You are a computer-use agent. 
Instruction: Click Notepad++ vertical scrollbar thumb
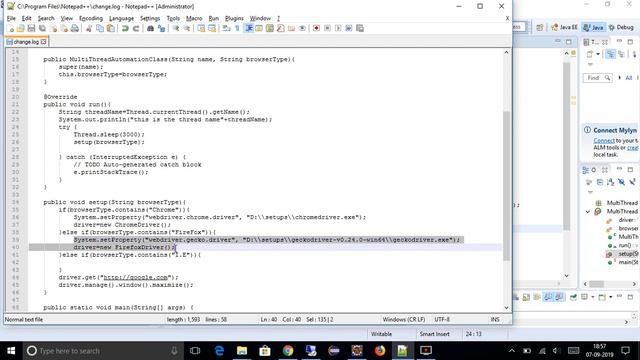pyautogui.click(x=506, y=186)
